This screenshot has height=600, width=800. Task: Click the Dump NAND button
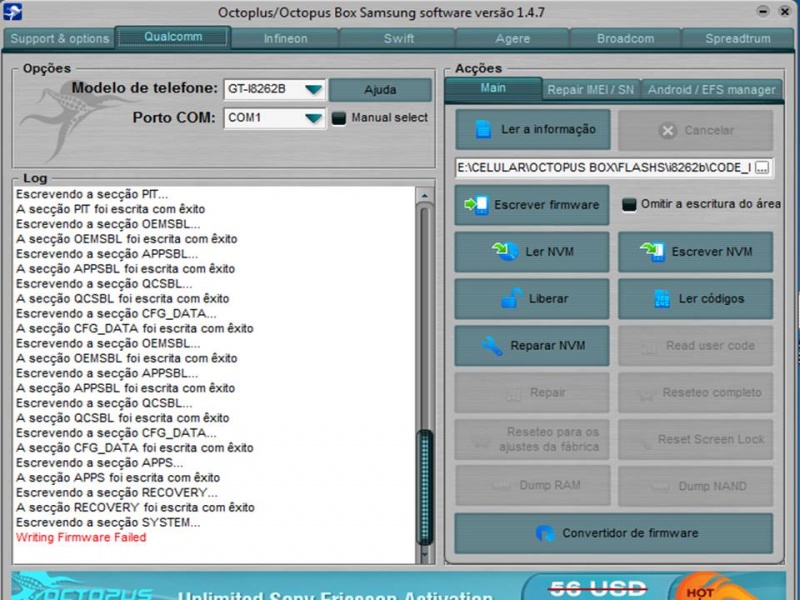click(695, 486)
